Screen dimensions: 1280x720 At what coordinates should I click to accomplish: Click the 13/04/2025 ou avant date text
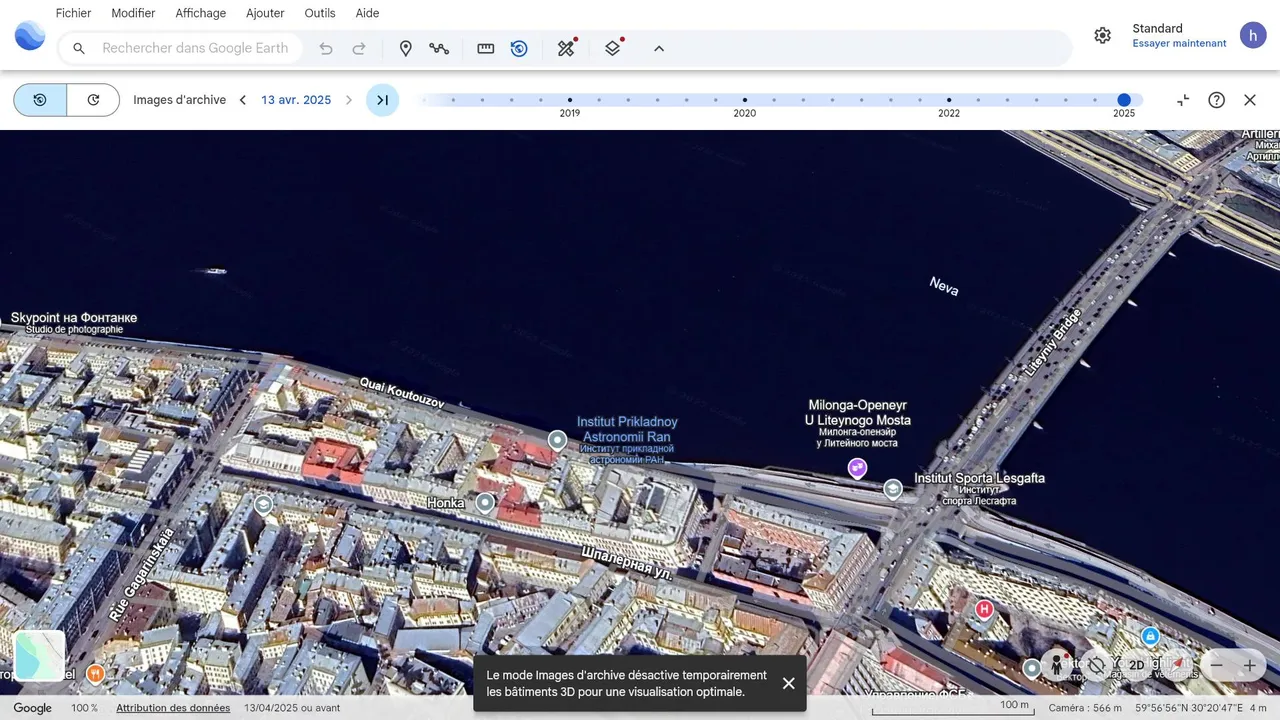(292, 708)
